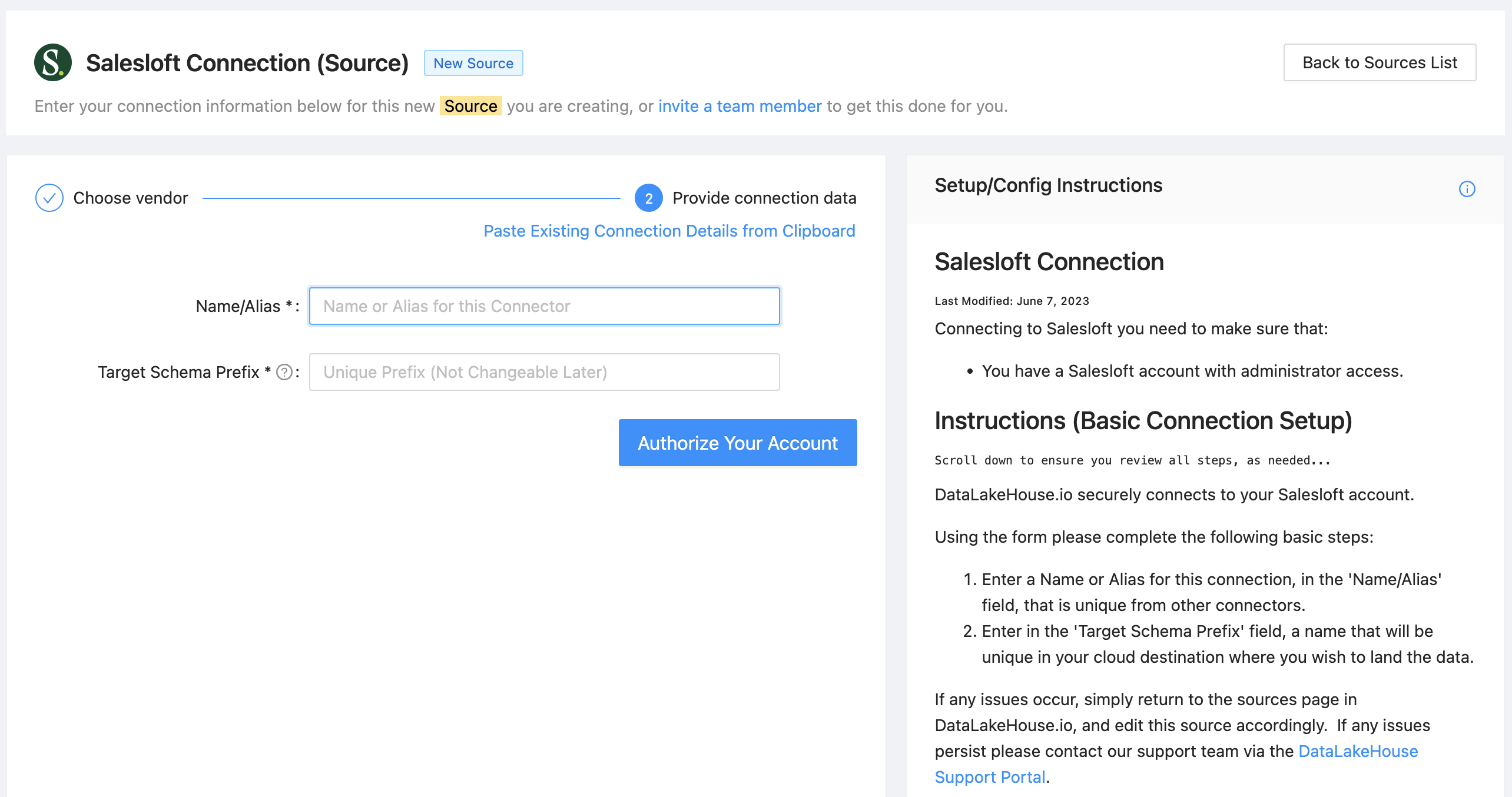
Task: Select the Choose vendor step label
Action: 131,198
